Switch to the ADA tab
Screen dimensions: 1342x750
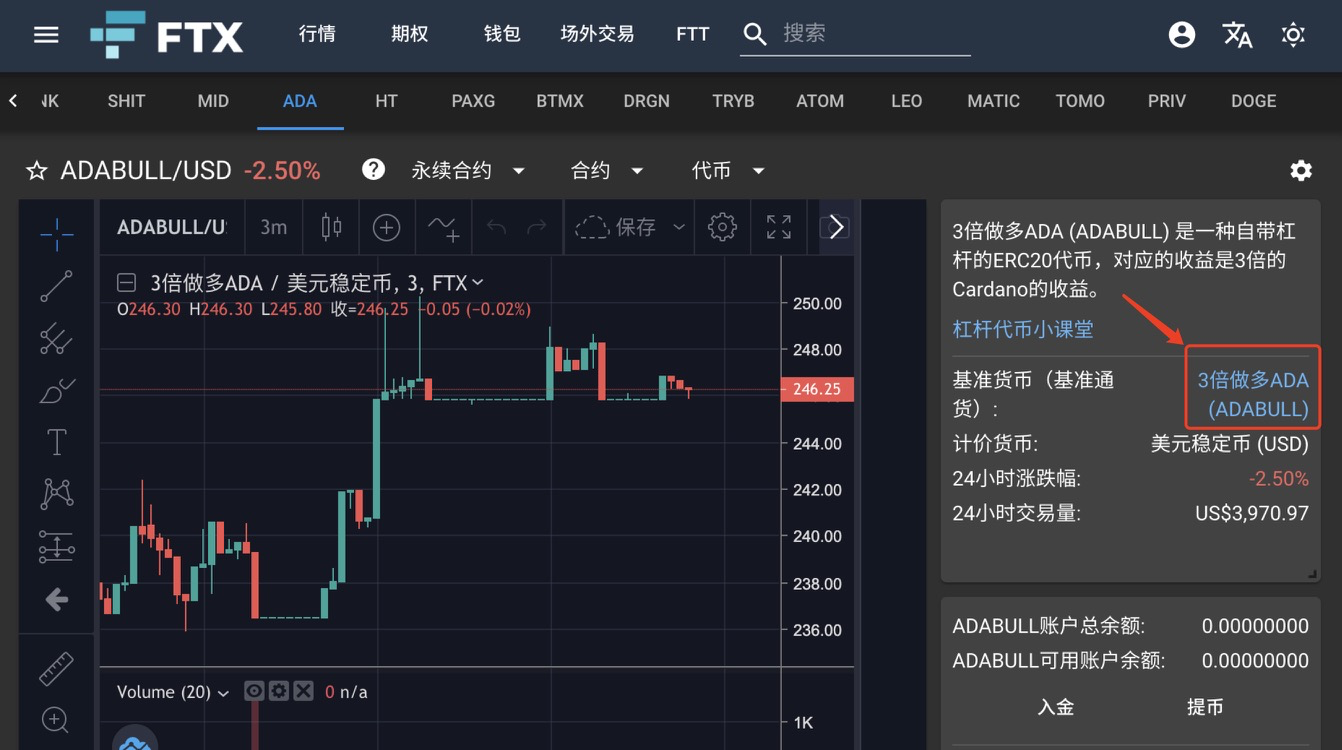[x=300, y=101]
